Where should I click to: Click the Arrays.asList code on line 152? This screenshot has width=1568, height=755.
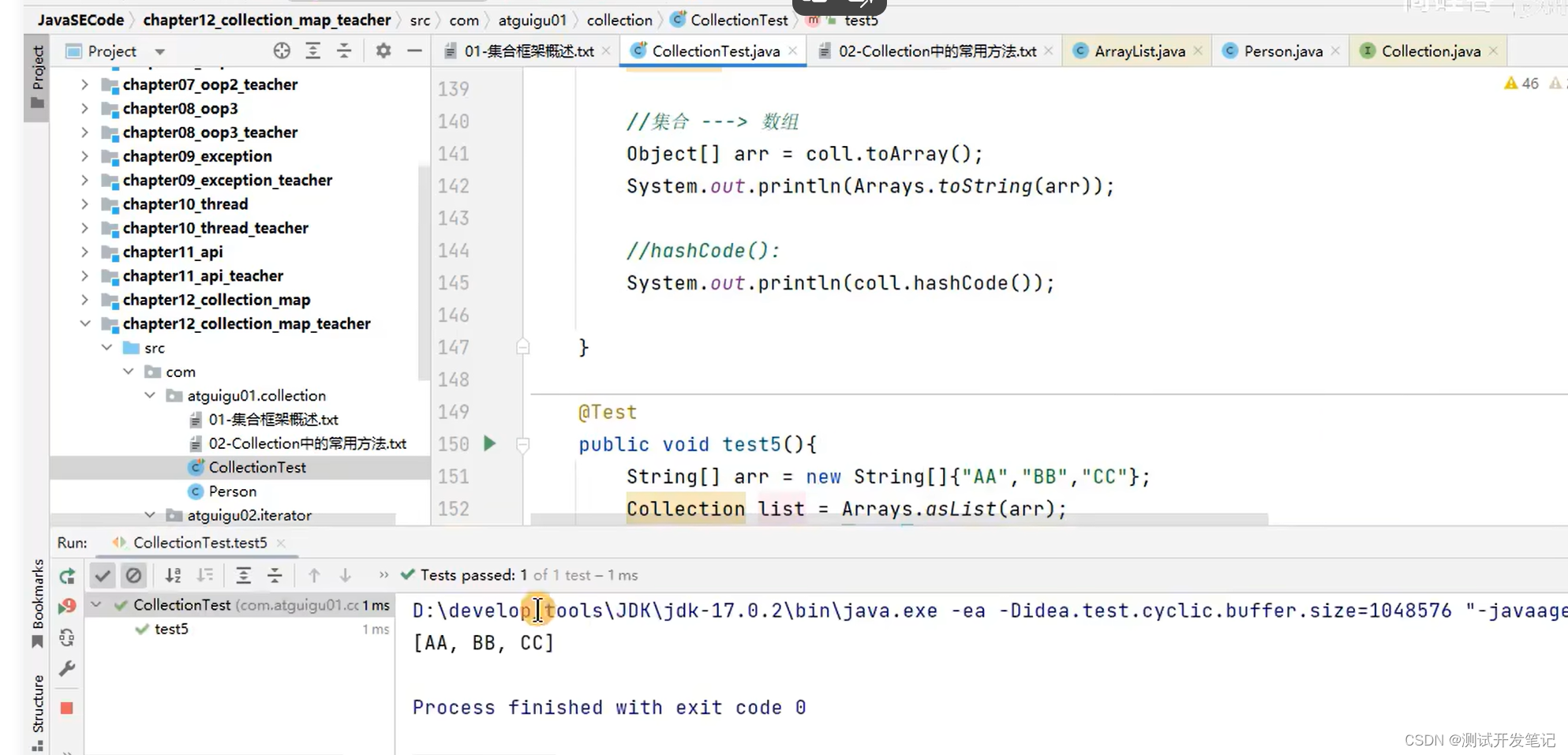(x=954, y=509)
